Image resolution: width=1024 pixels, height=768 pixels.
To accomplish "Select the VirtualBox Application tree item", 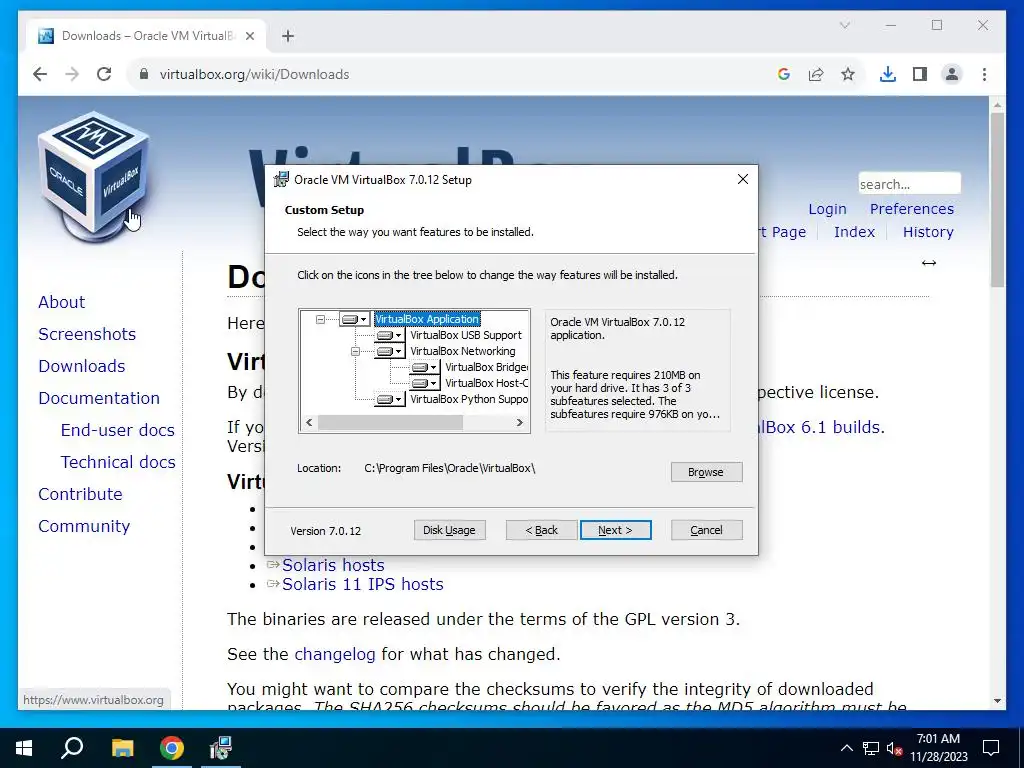I will click(x=427, y=319).
